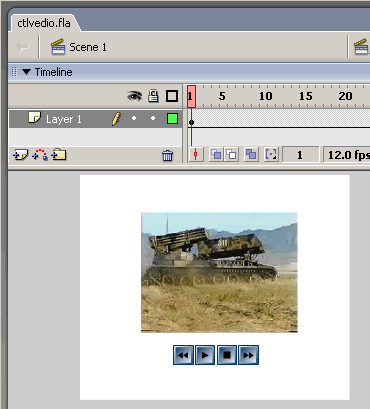Open Modify Onion Markers menu
Viewport: 370px width, 409px height.
tap(271, 155)
